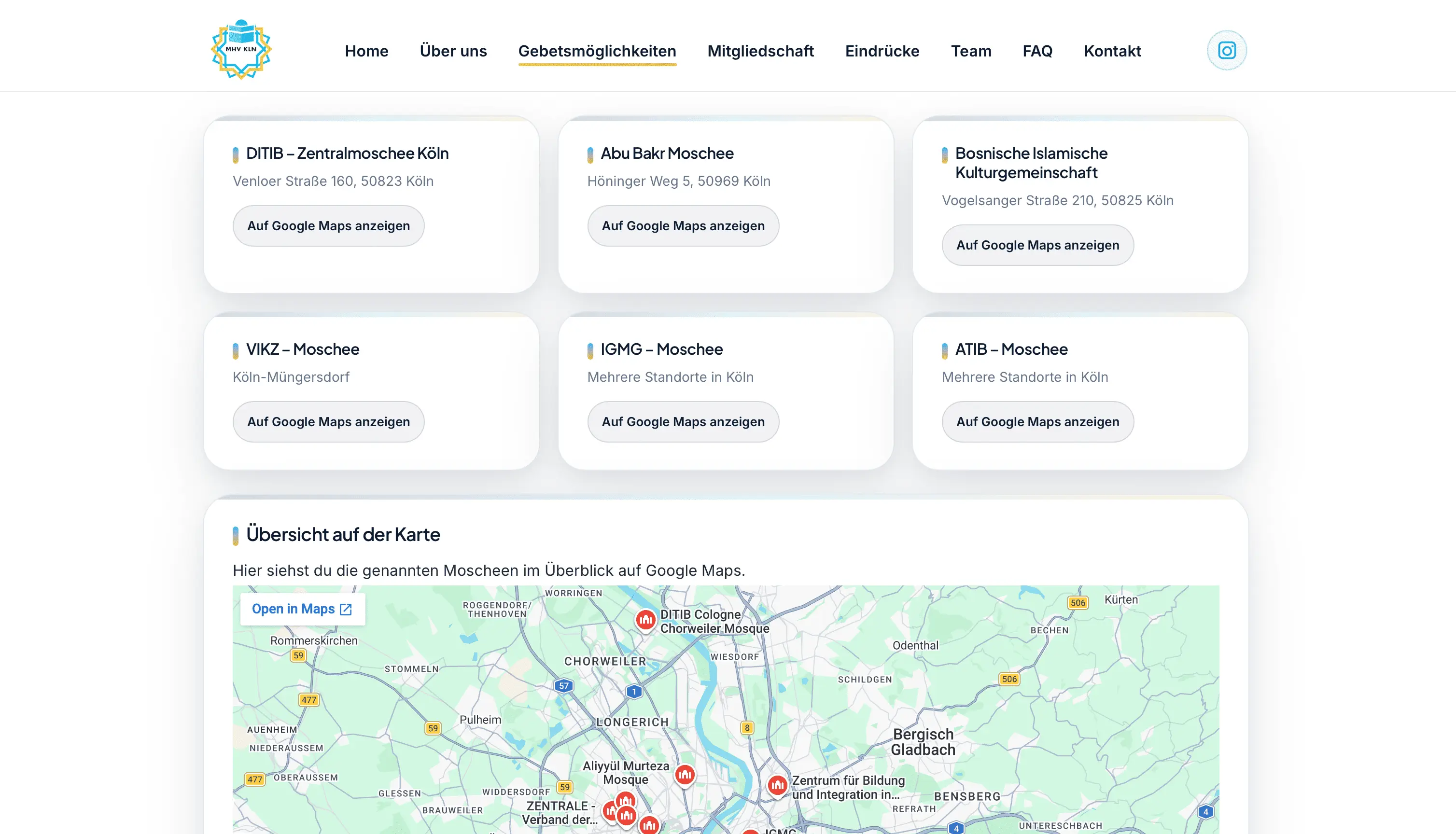
Task: Click the external-link icon in Open in Maps
Action: (345, 609)
